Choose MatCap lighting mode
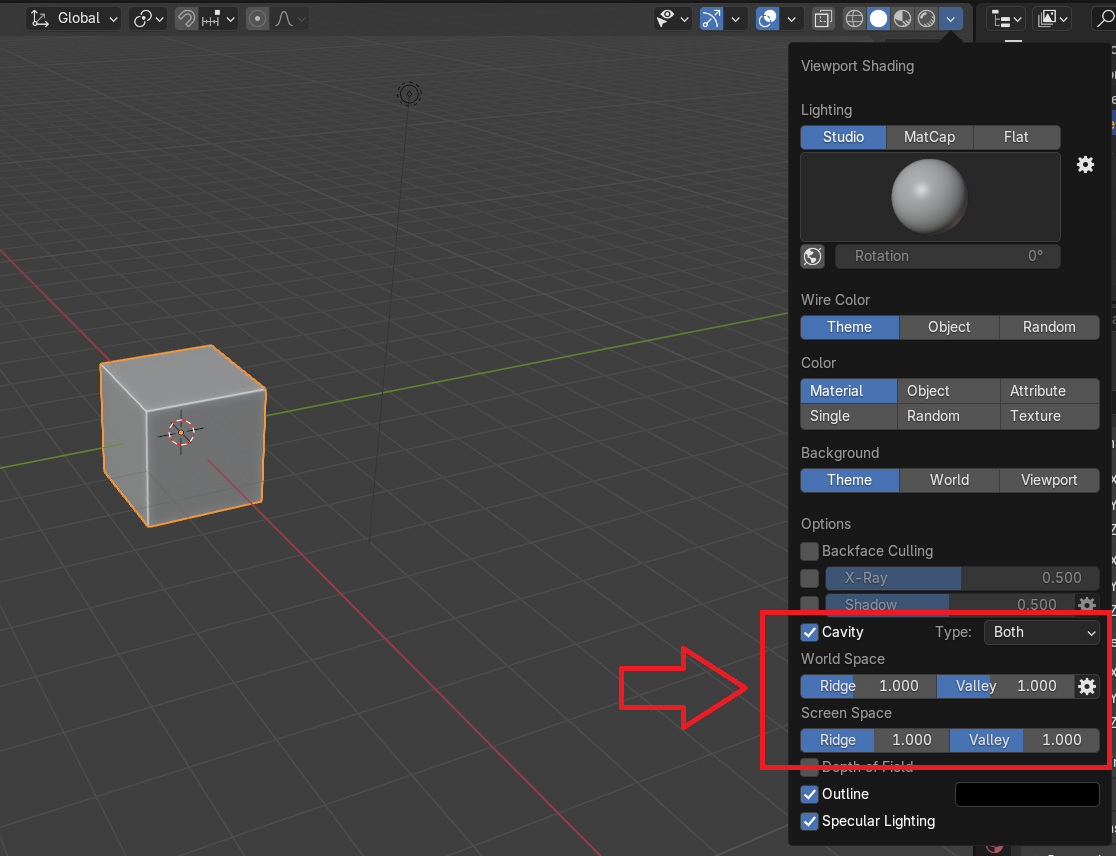Viewport: 1116px width, 856px height. (x=930, y=137)
